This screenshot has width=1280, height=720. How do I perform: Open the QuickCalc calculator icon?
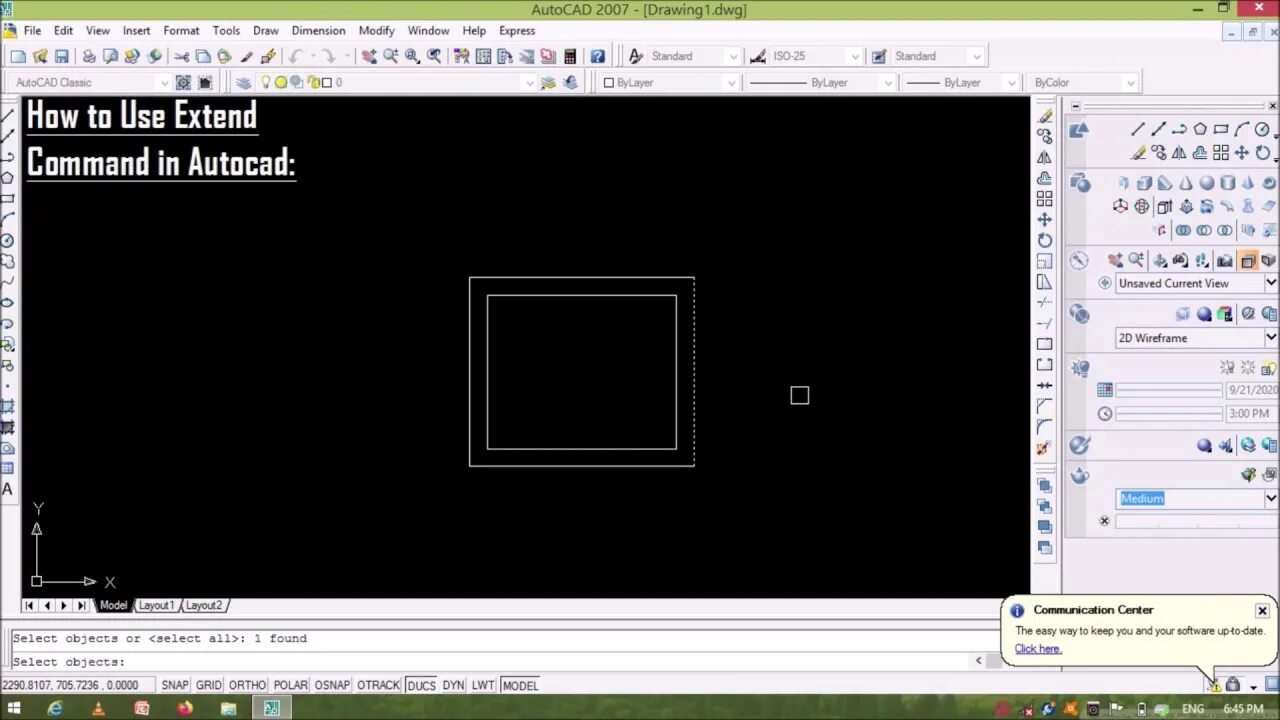point(570,56)
